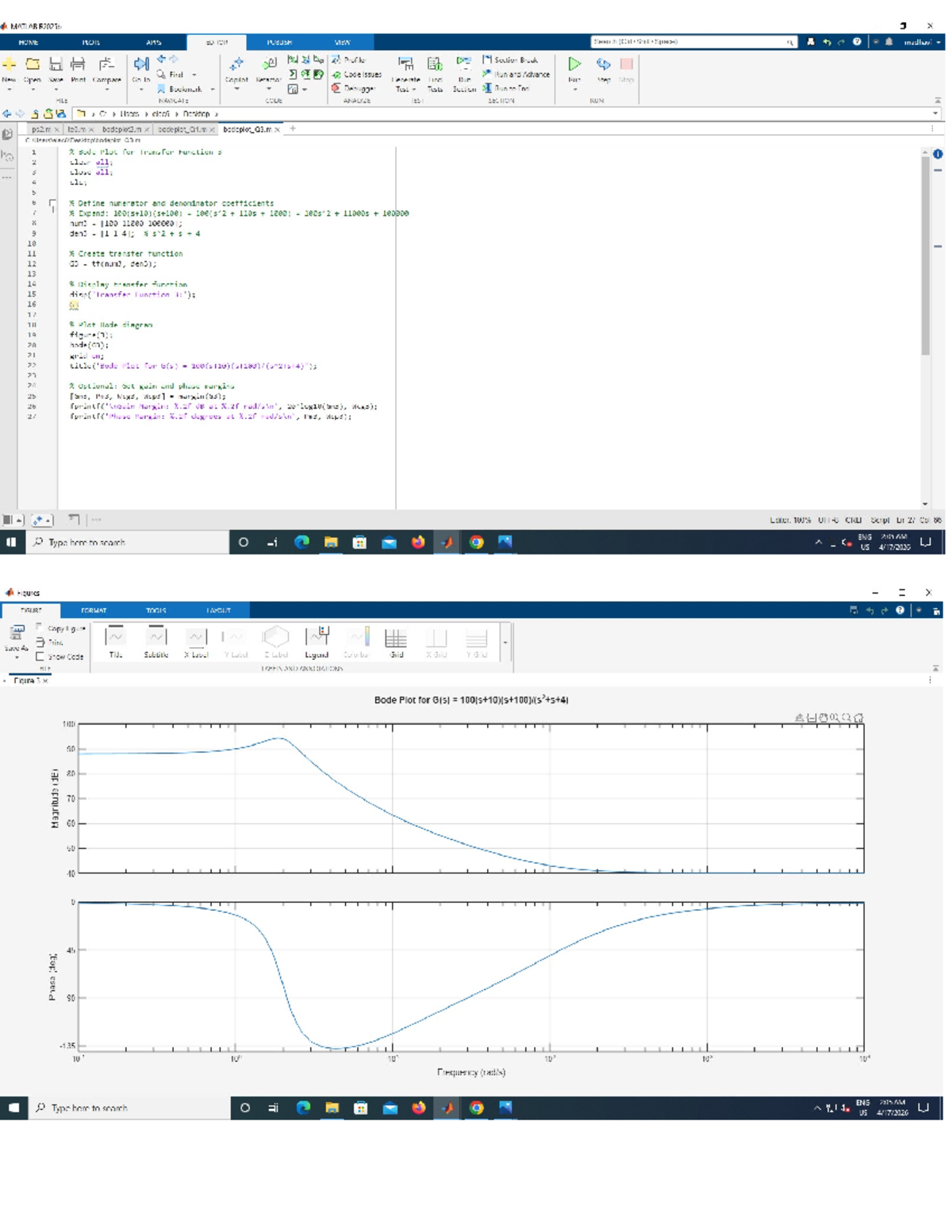Open a file with the Open folder icon

(x=33, y=64)
